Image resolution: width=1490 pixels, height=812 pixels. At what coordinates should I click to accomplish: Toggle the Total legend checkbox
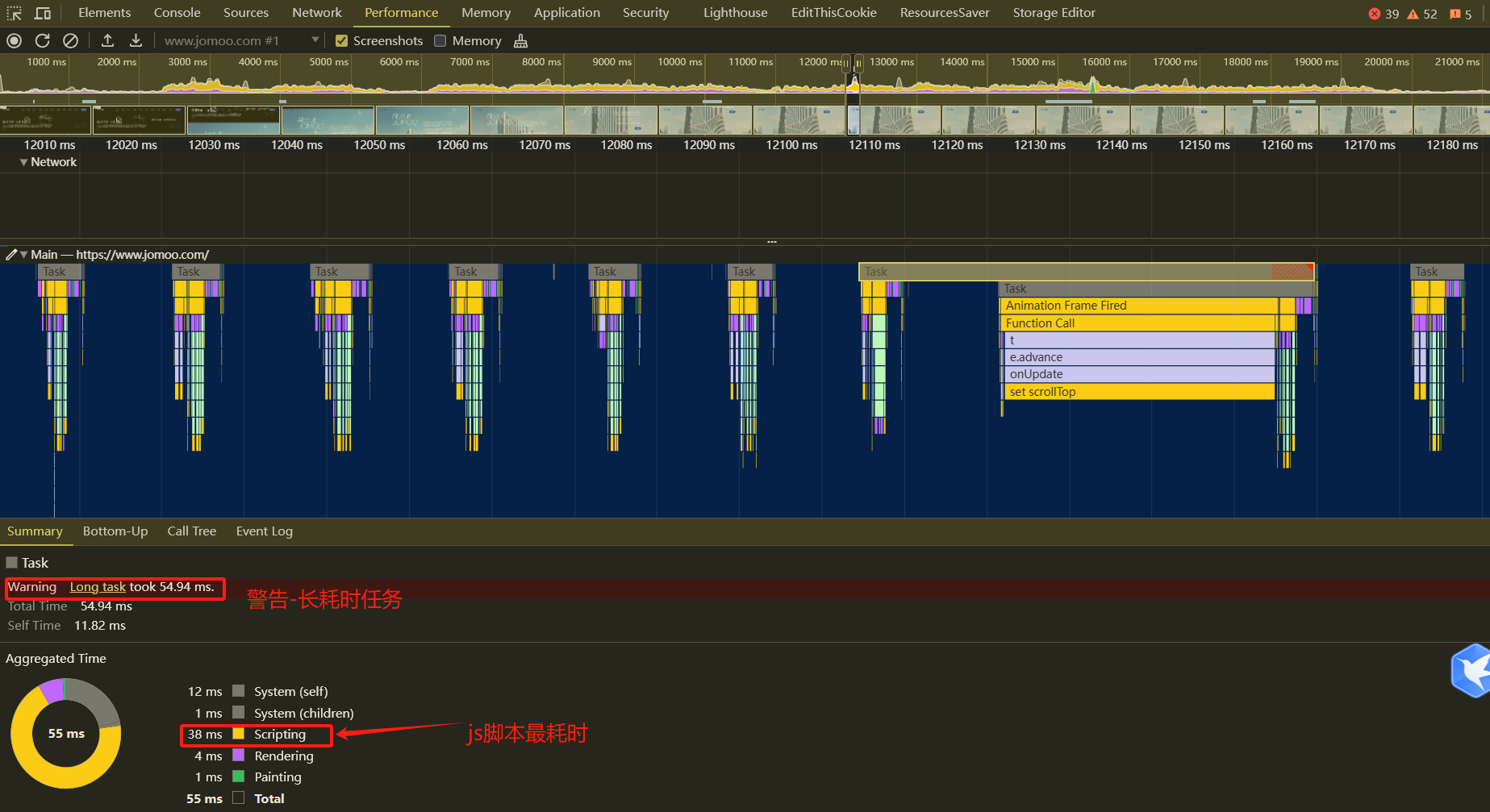238,798
